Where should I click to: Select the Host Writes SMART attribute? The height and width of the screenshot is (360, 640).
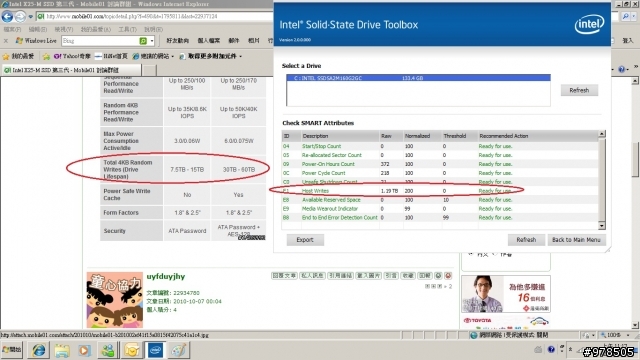click(440, 191)
